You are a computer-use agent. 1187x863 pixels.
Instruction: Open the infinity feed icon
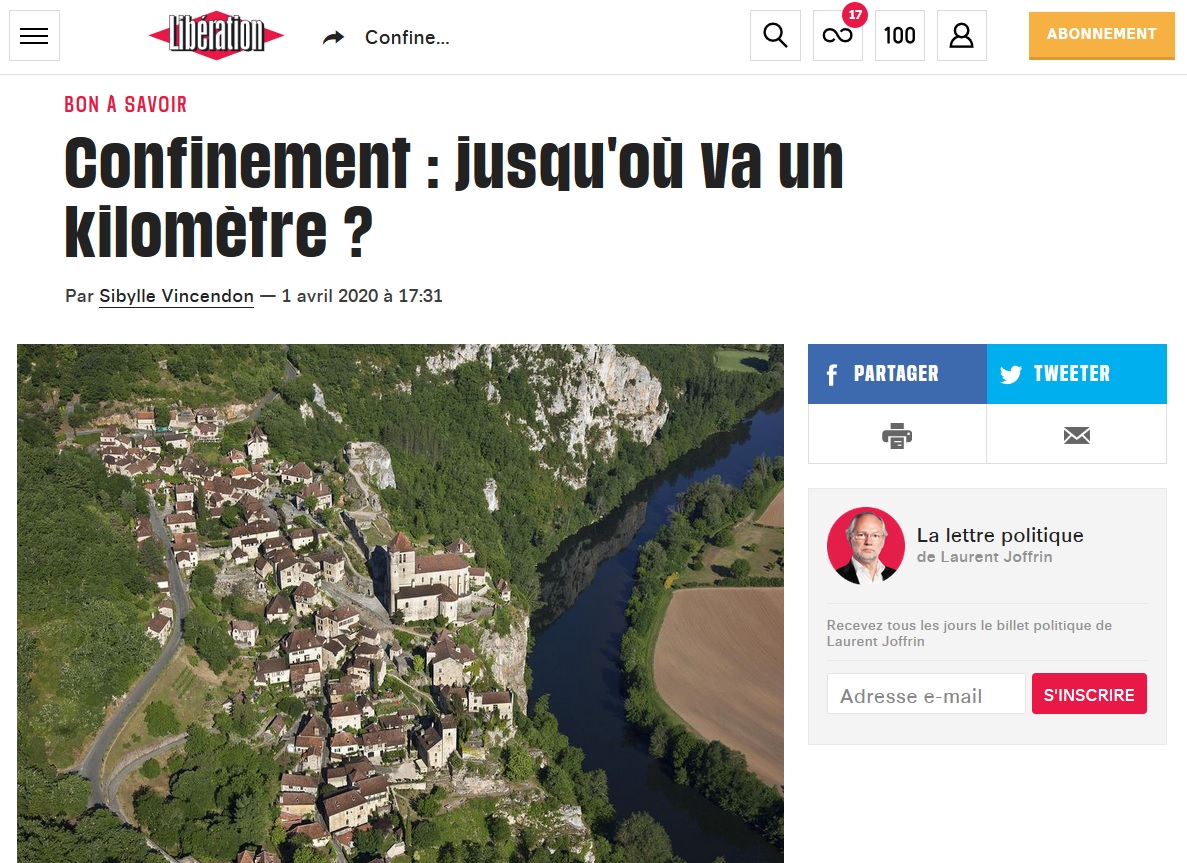[837, 36]
